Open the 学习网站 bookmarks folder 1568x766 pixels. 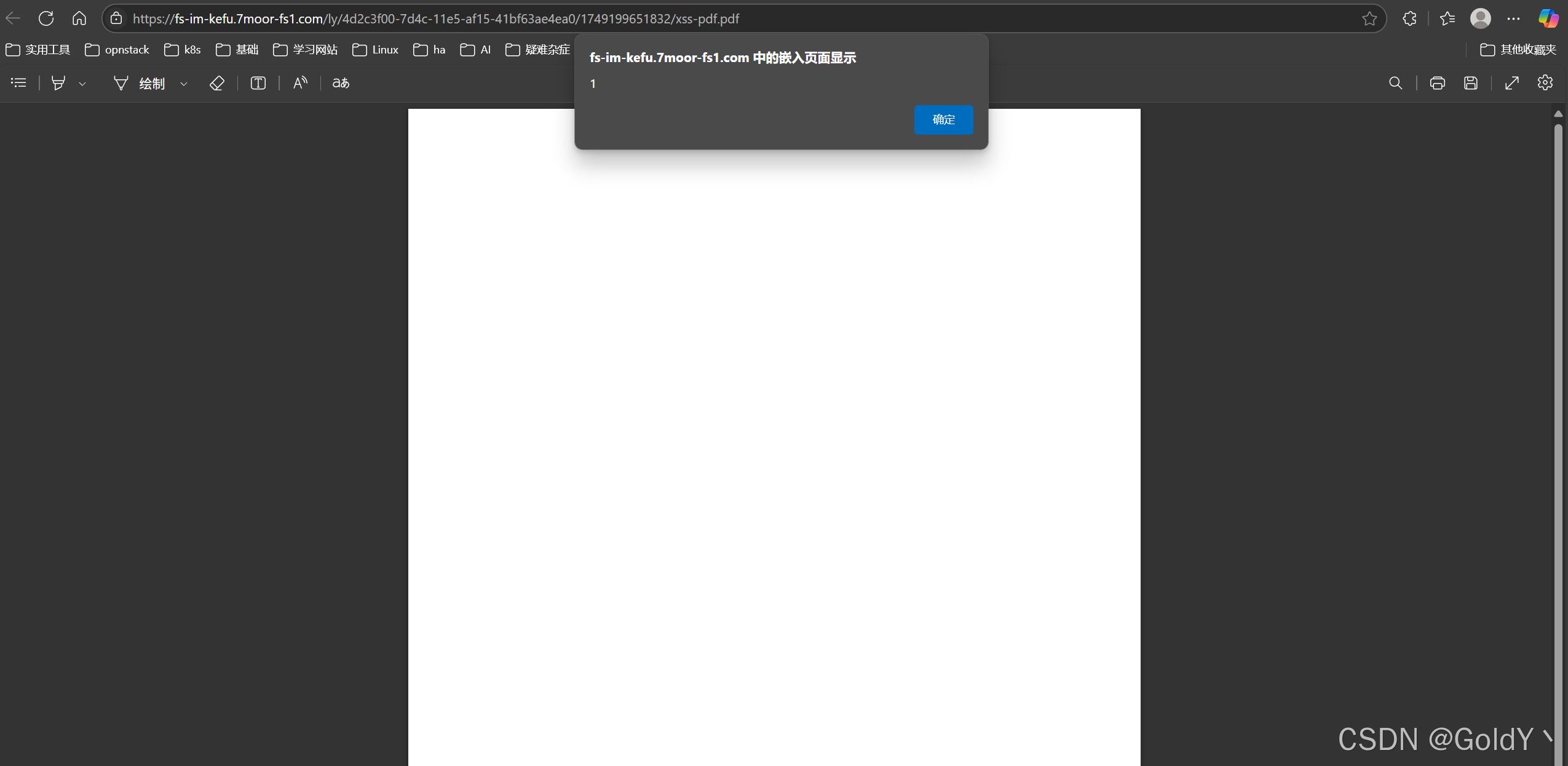pos(306,50)
